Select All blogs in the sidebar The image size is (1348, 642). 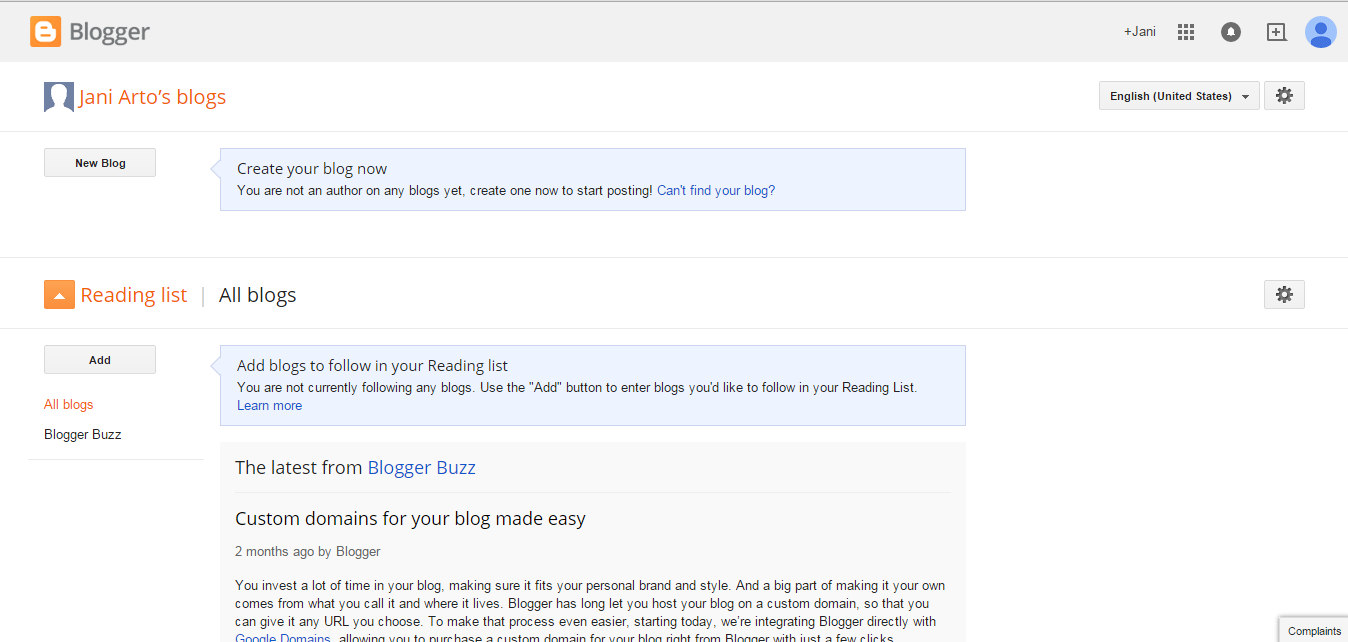pos(69,405)
